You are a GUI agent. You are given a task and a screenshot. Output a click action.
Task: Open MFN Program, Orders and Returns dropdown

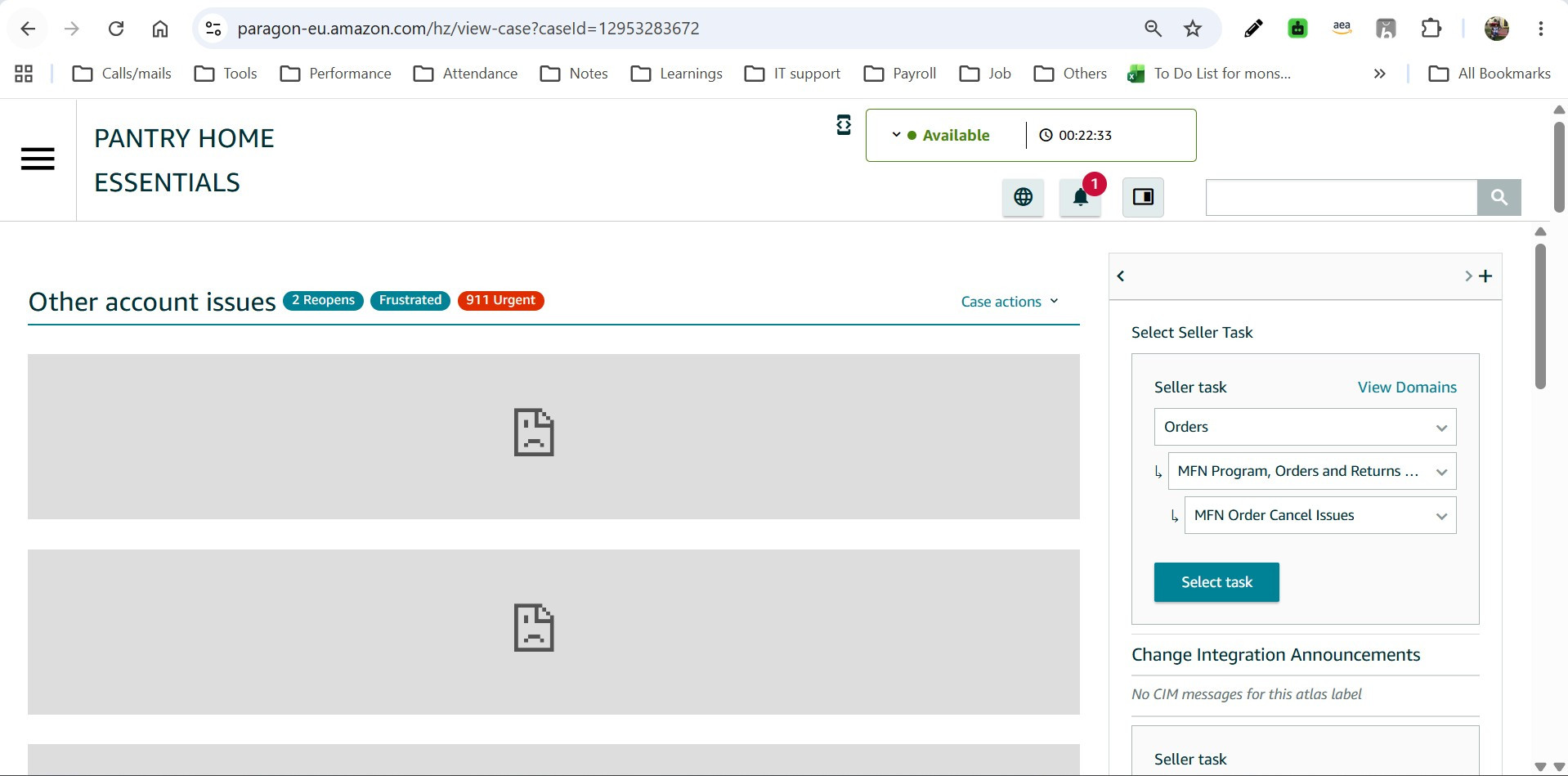(x=1312, y=471)
